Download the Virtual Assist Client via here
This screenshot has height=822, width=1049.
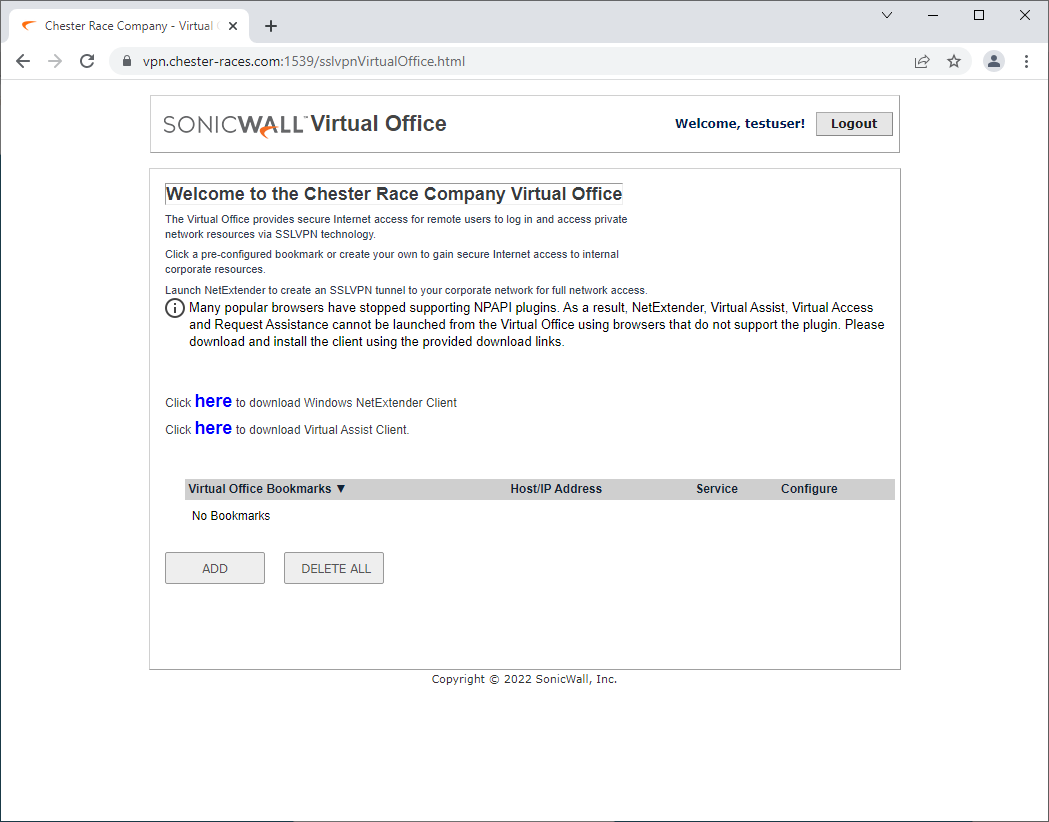coord(213,428)
